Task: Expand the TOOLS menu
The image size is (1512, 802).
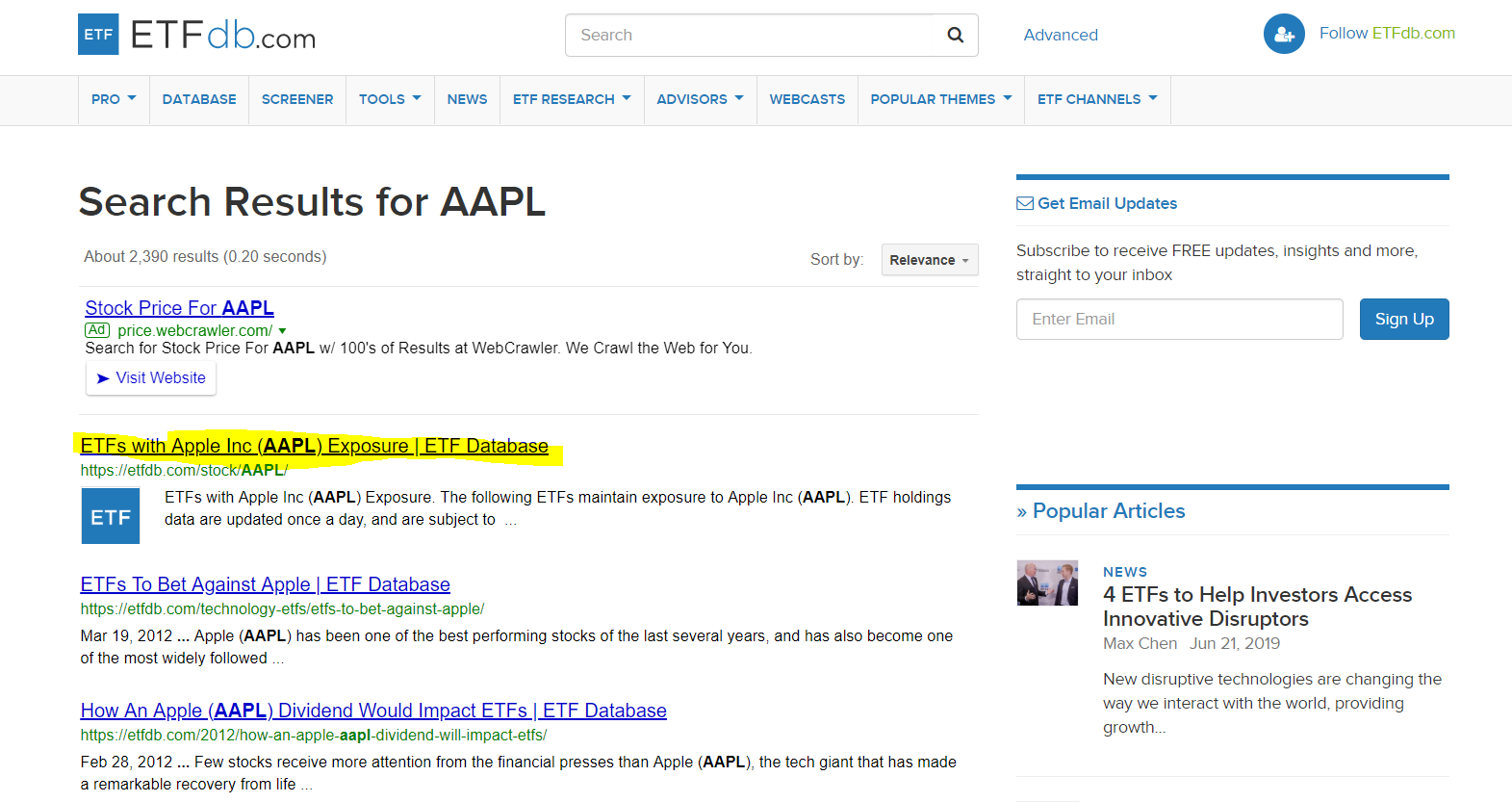Action: tap(390, 99)
